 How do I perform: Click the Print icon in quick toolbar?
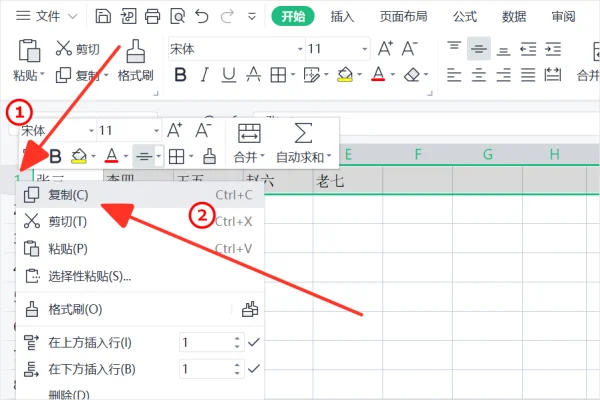click(152, 16)
